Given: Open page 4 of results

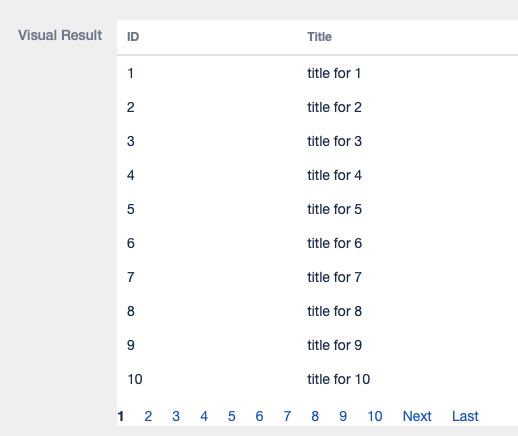Looking at the screenshot, I should click(x=204, y=416).
